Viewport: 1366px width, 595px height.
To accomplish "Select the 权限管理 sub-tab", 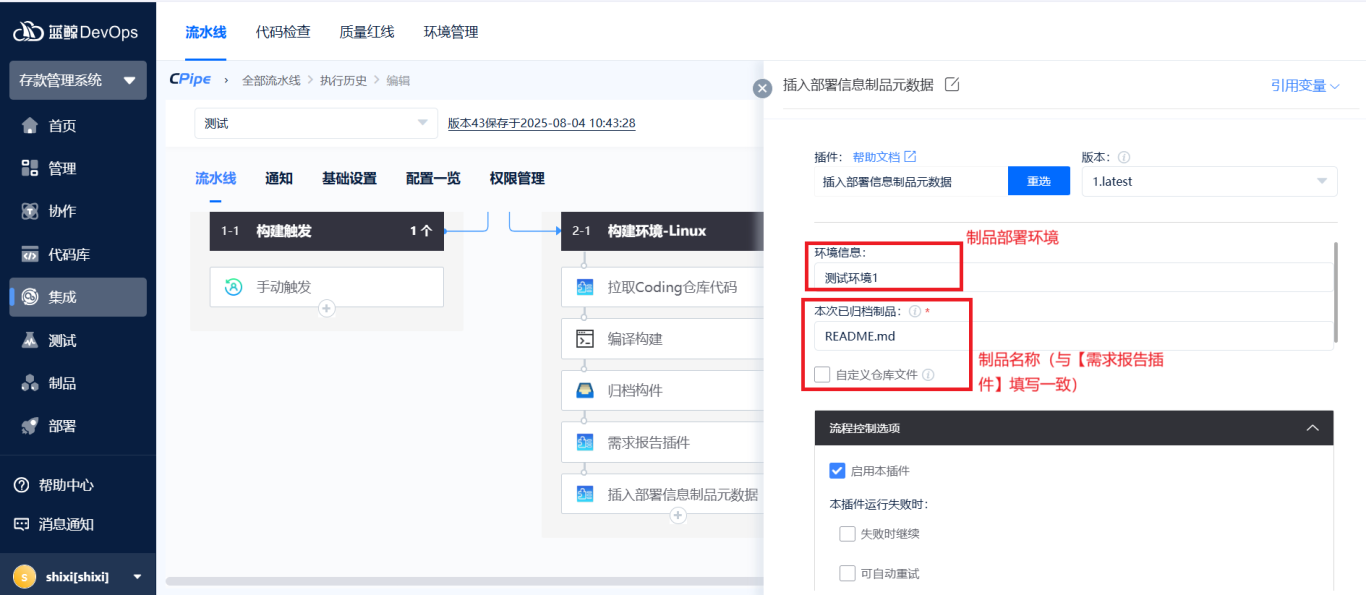I will (517, 178).
